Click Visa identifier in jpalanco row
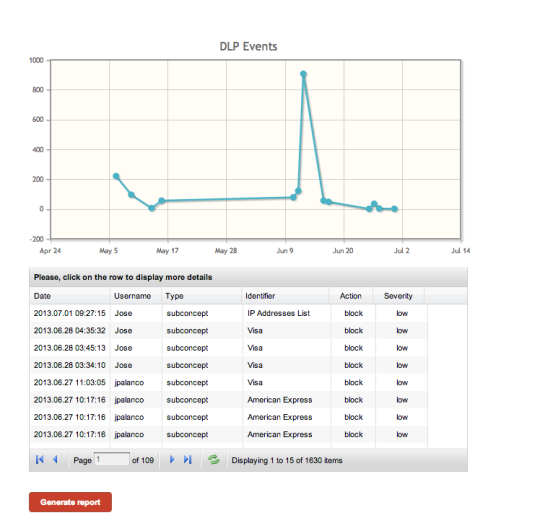Viewport: 540px width, 523px height. [255, 383]
